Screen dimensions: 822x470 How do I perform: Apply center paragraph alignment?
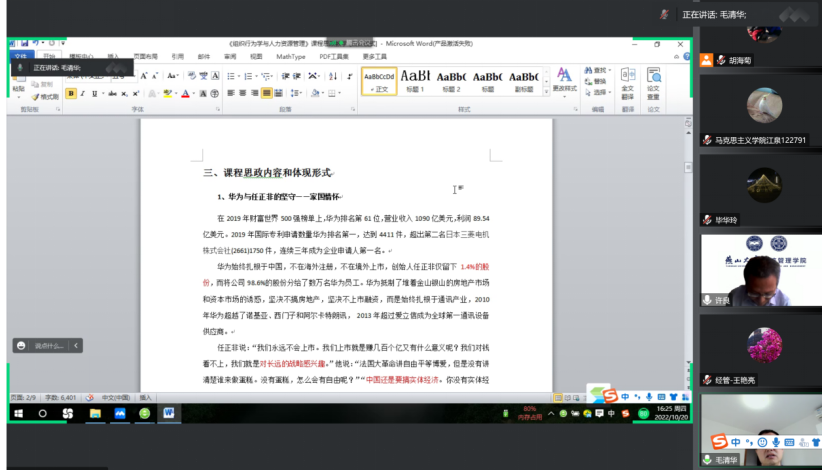241,94
